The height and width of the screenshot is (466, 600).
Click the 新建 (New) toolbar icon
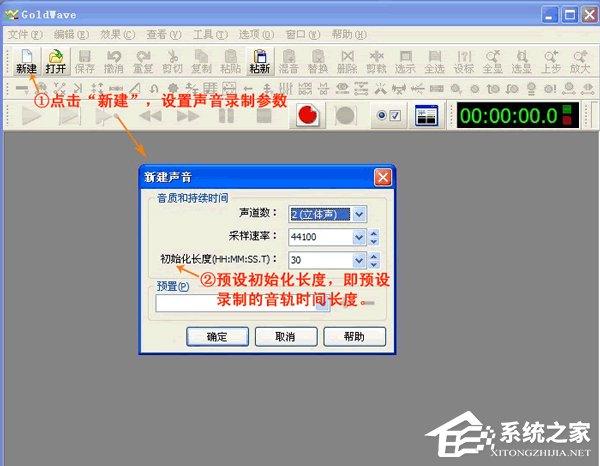[26, 61]
